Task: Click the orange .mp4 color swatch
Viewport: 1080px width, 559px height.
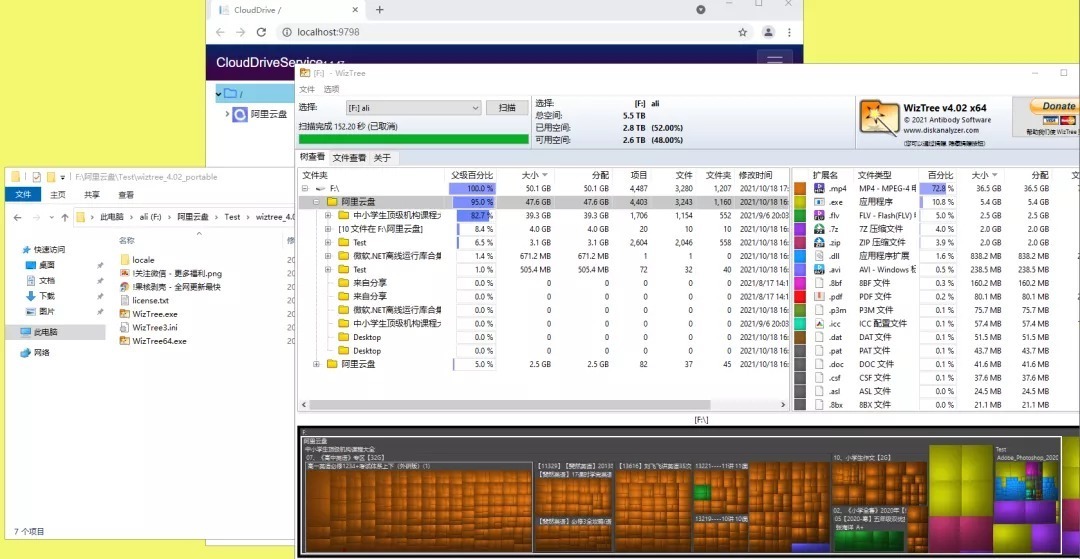Action: click(x=800, y=189)
